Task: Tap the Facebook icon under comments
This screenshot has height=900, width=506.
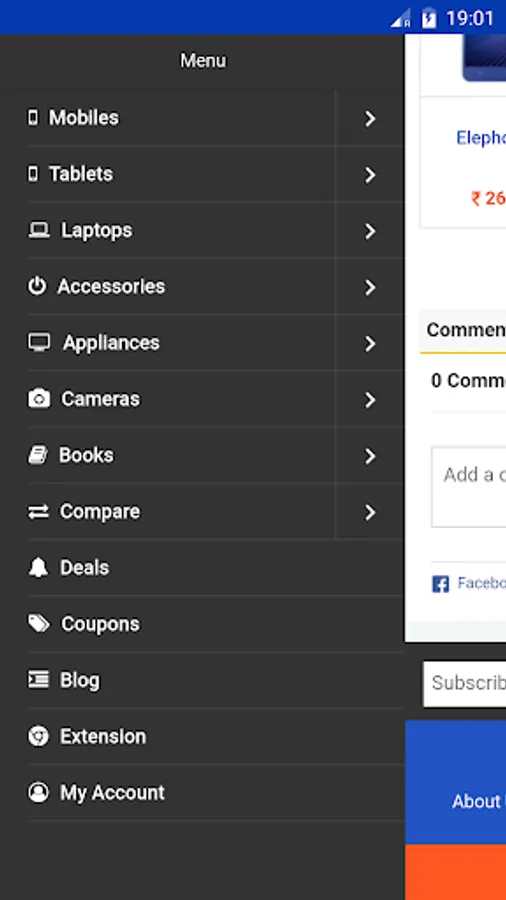Action: pos(440,584)
